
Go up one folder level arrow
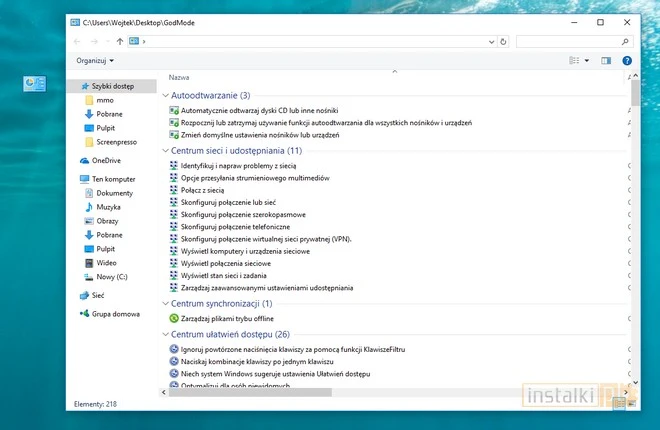pyautogui.click(x=120, y=41)
